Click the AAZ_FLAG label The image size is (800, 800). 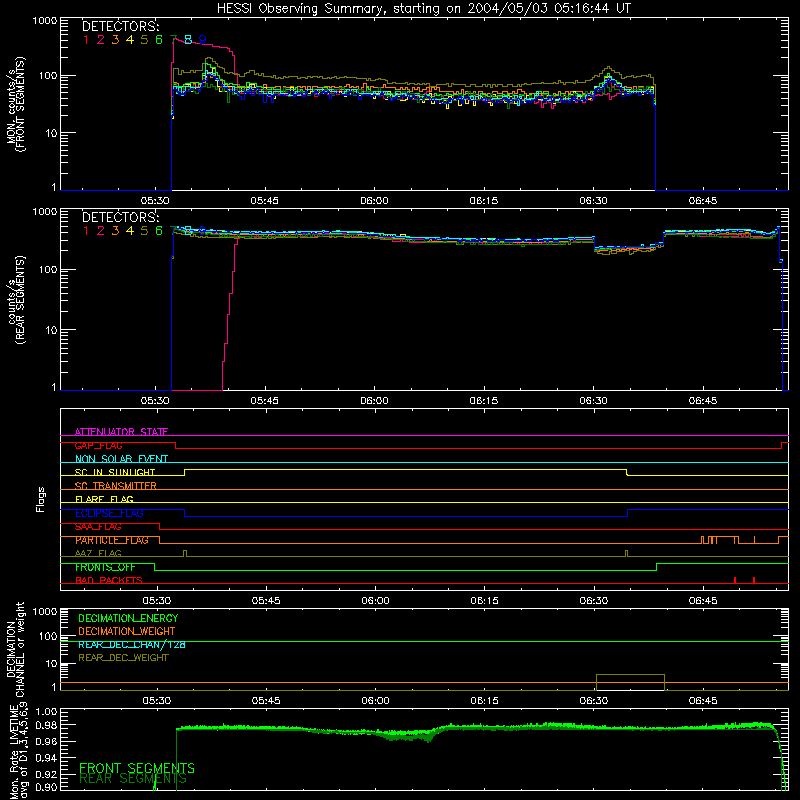[x=98, y=554]
